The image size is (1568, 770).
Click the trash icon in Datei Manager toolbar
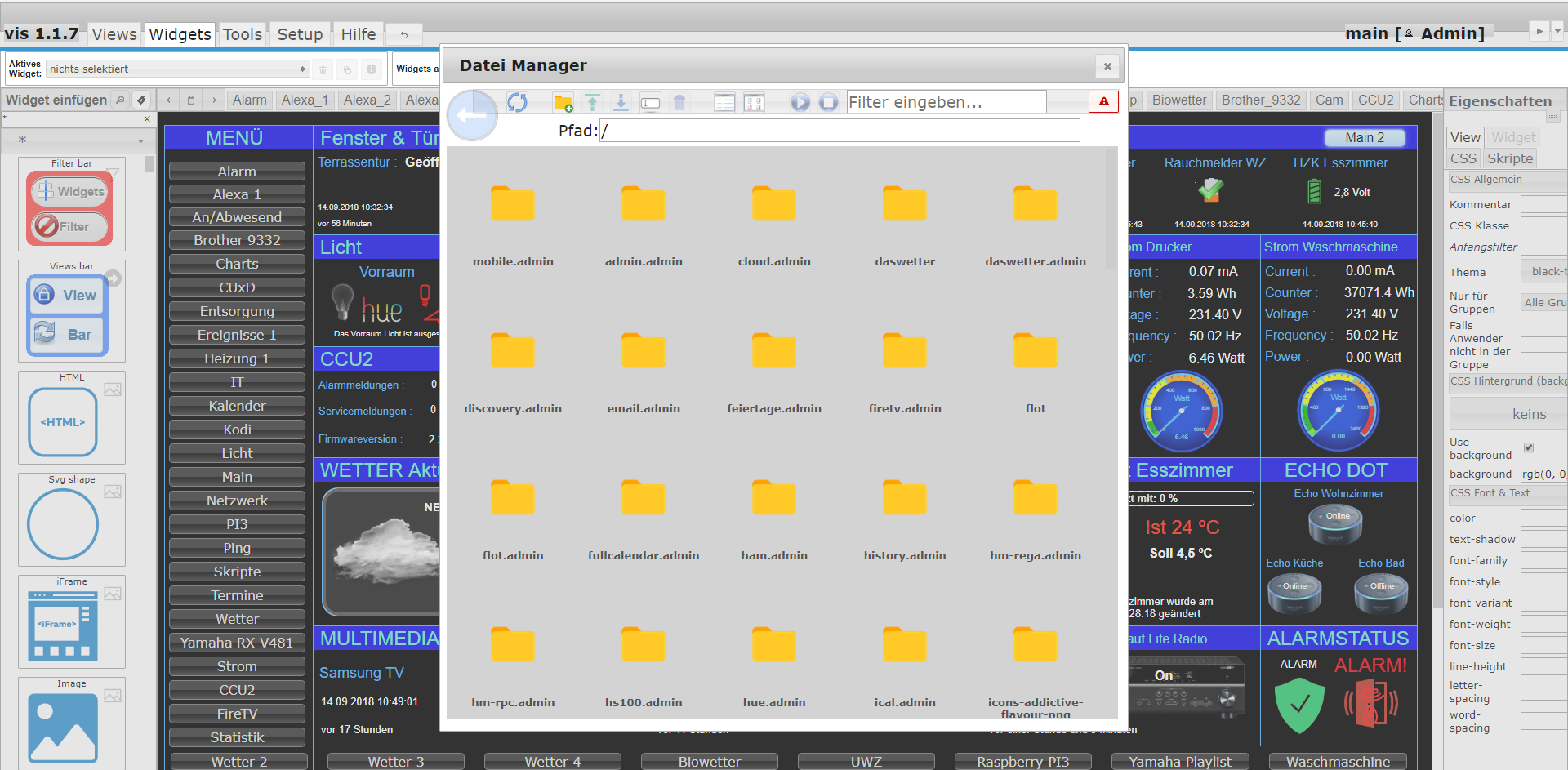679,102
